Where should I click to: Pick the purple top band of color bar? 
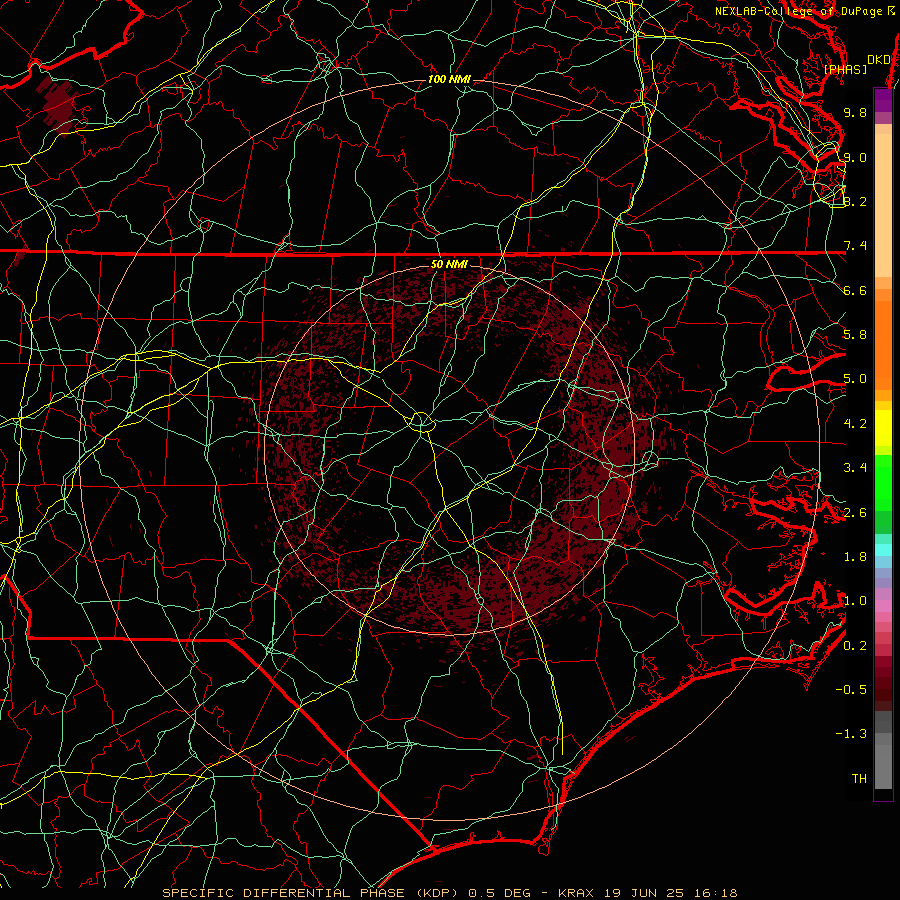(883, 100)
